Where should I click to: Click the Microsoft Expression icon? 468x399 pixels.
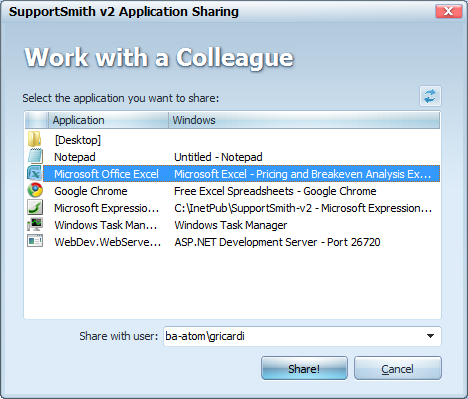(35, 207)
